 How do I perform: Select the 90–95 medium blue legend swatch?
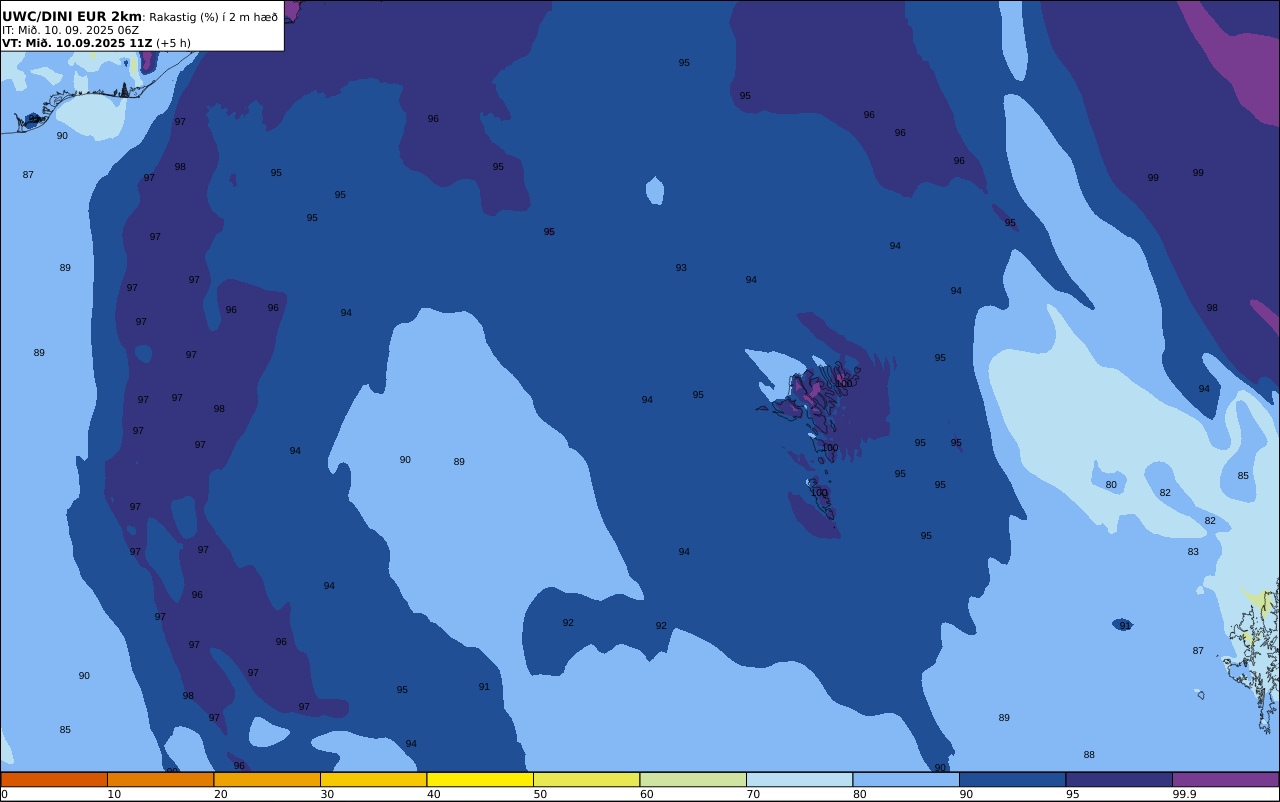(1012, 779)
